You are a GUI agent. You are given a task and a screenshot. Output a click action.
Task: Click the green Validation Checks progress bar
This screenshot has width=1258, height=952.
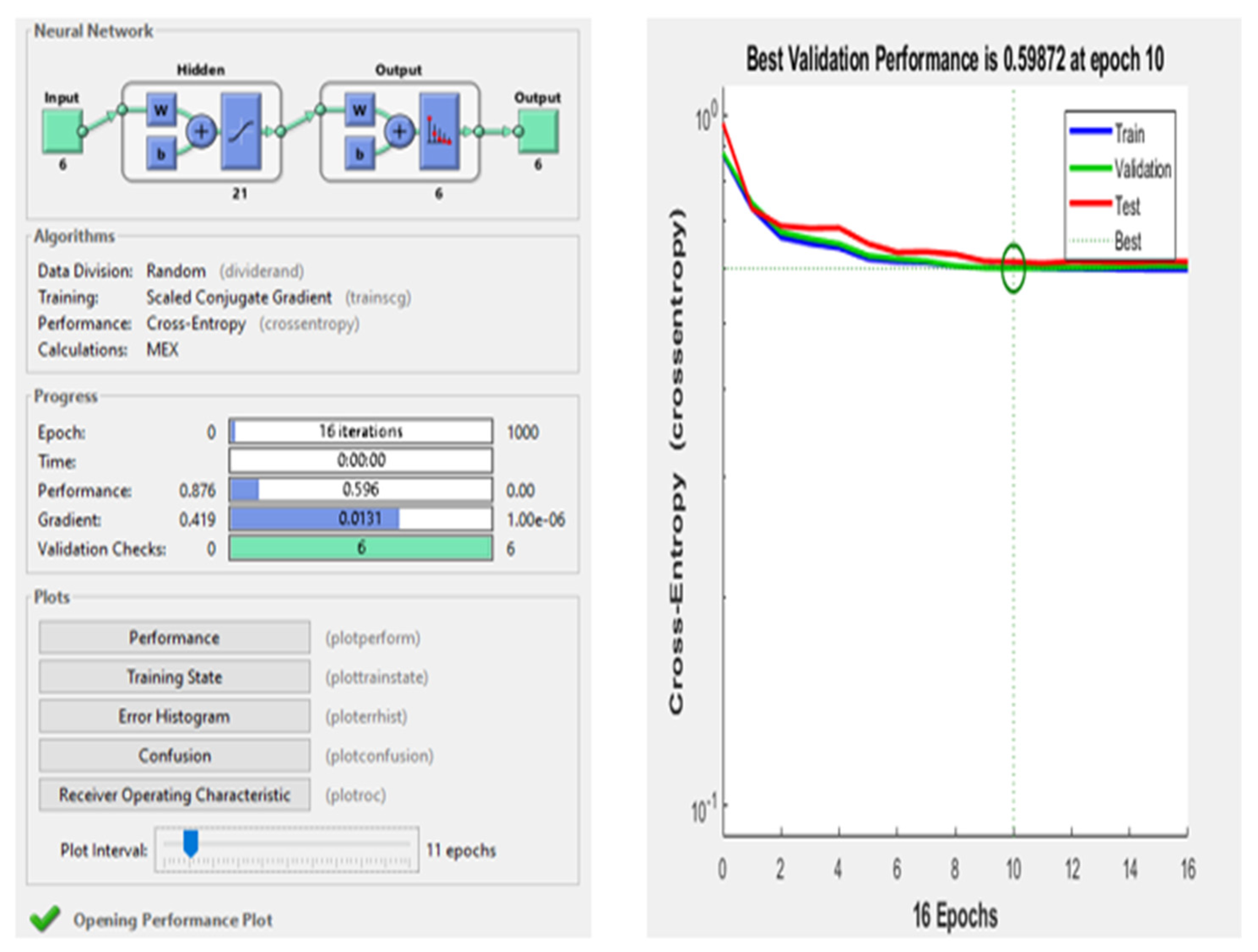pos(360,548)
